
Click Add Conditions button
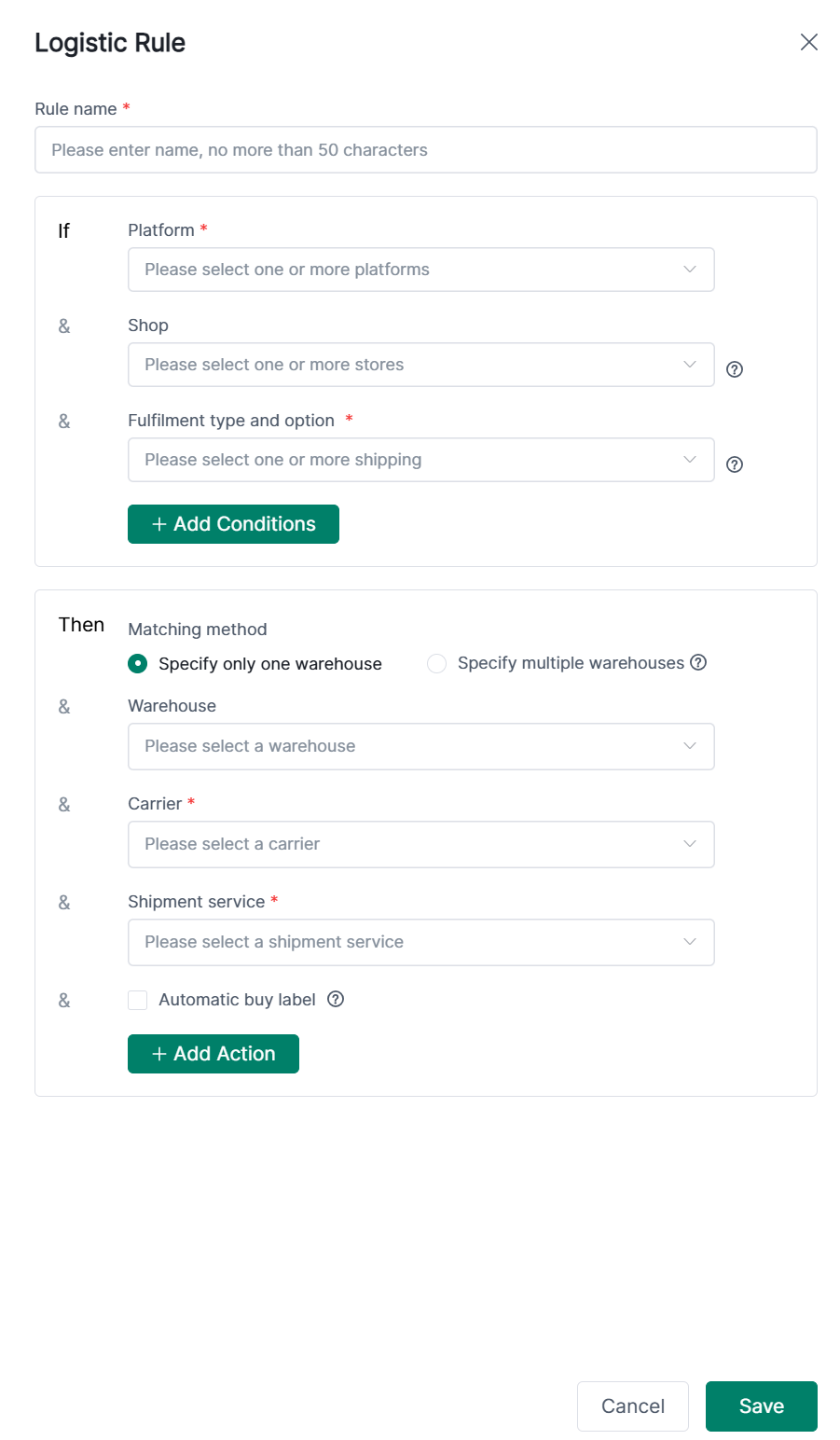233,524
